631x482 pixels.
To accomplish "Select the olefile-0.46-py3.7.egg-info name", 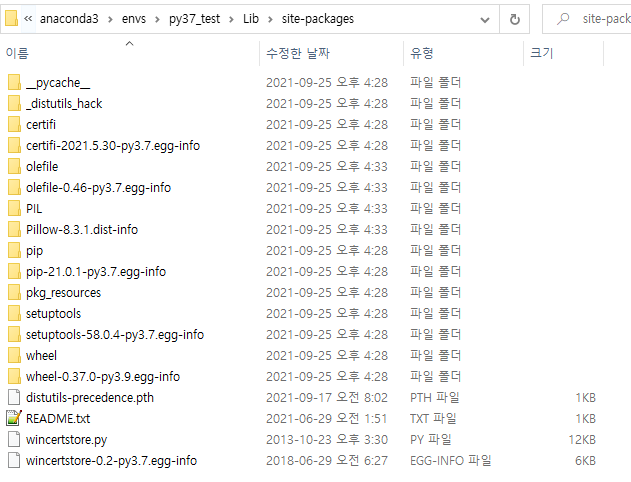I will [98, 187].
